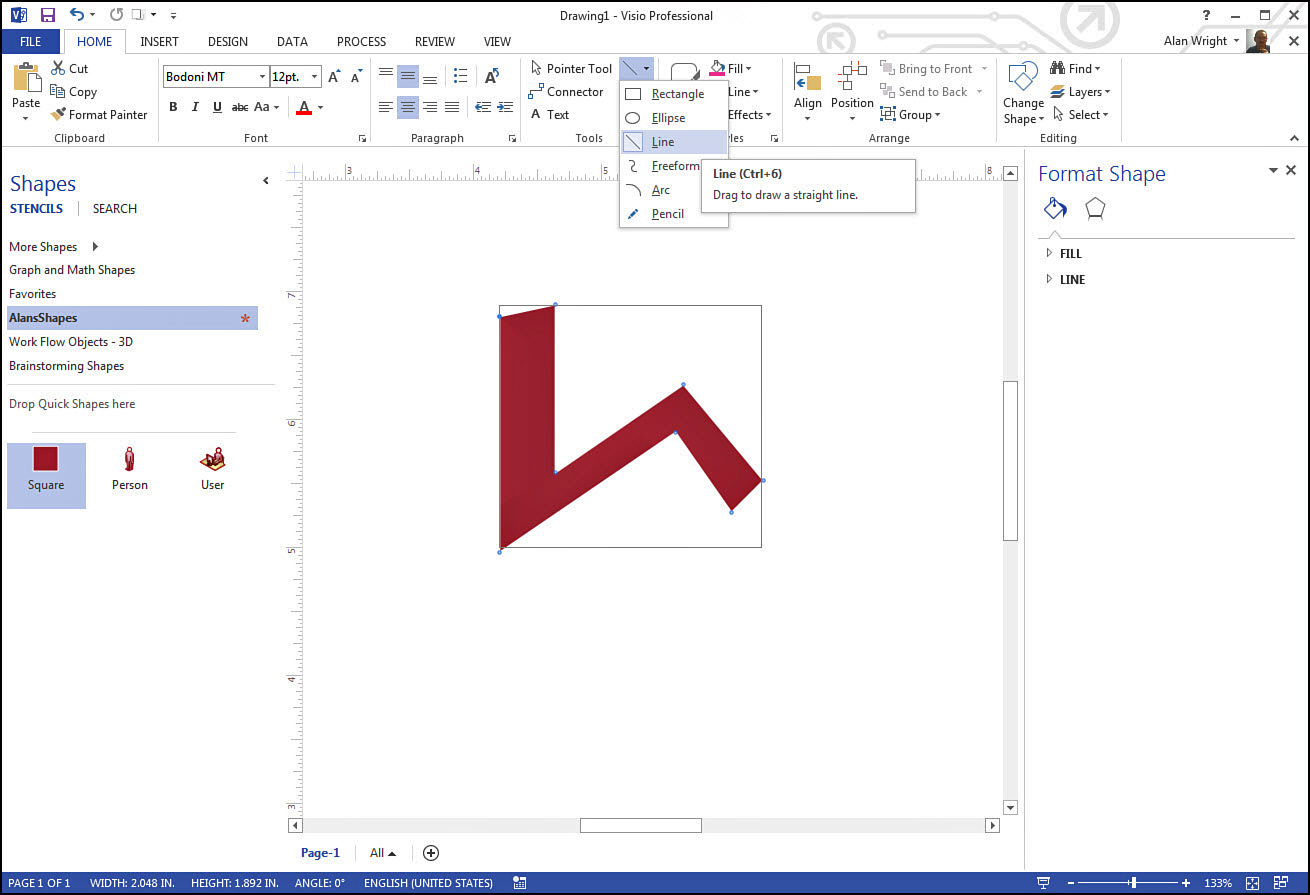Click the Save icon in quick access toolbar
Viewport: 1310px width, 895px height.
(x=48, y=15)
